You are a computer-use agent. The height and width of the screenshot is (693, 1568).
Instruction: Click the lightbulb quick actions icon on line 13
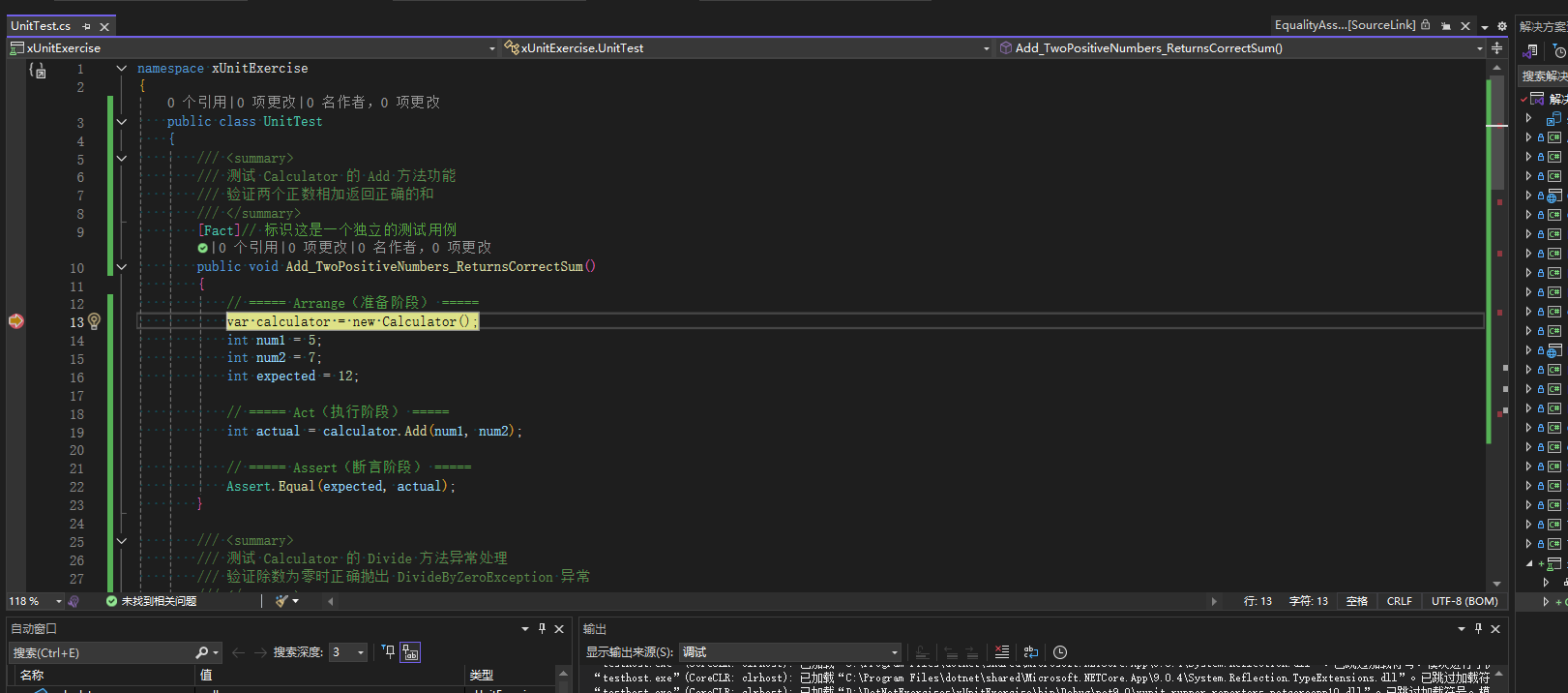click(94, 321)
